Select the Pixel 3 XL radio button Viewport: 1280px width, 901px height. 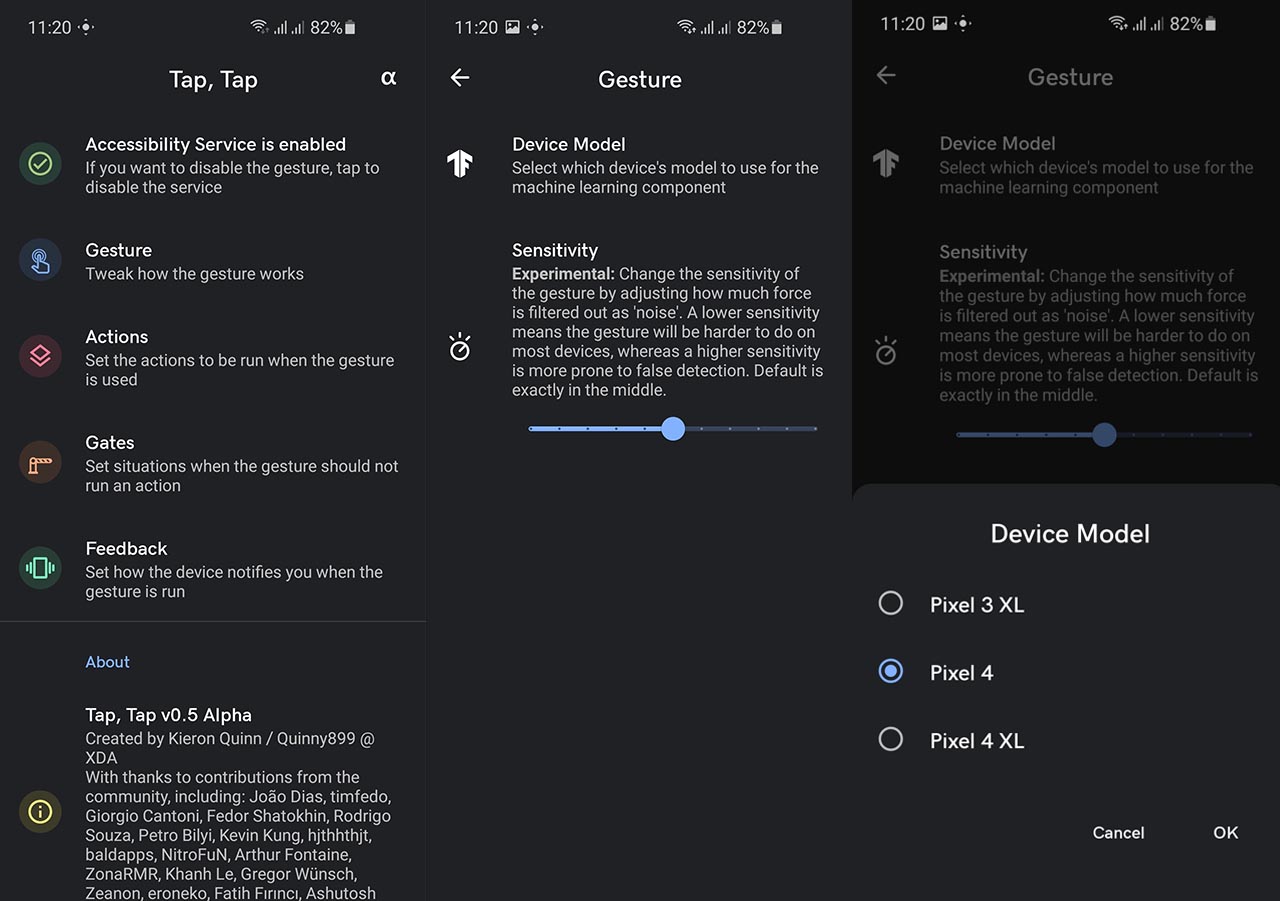click(890, 603)
